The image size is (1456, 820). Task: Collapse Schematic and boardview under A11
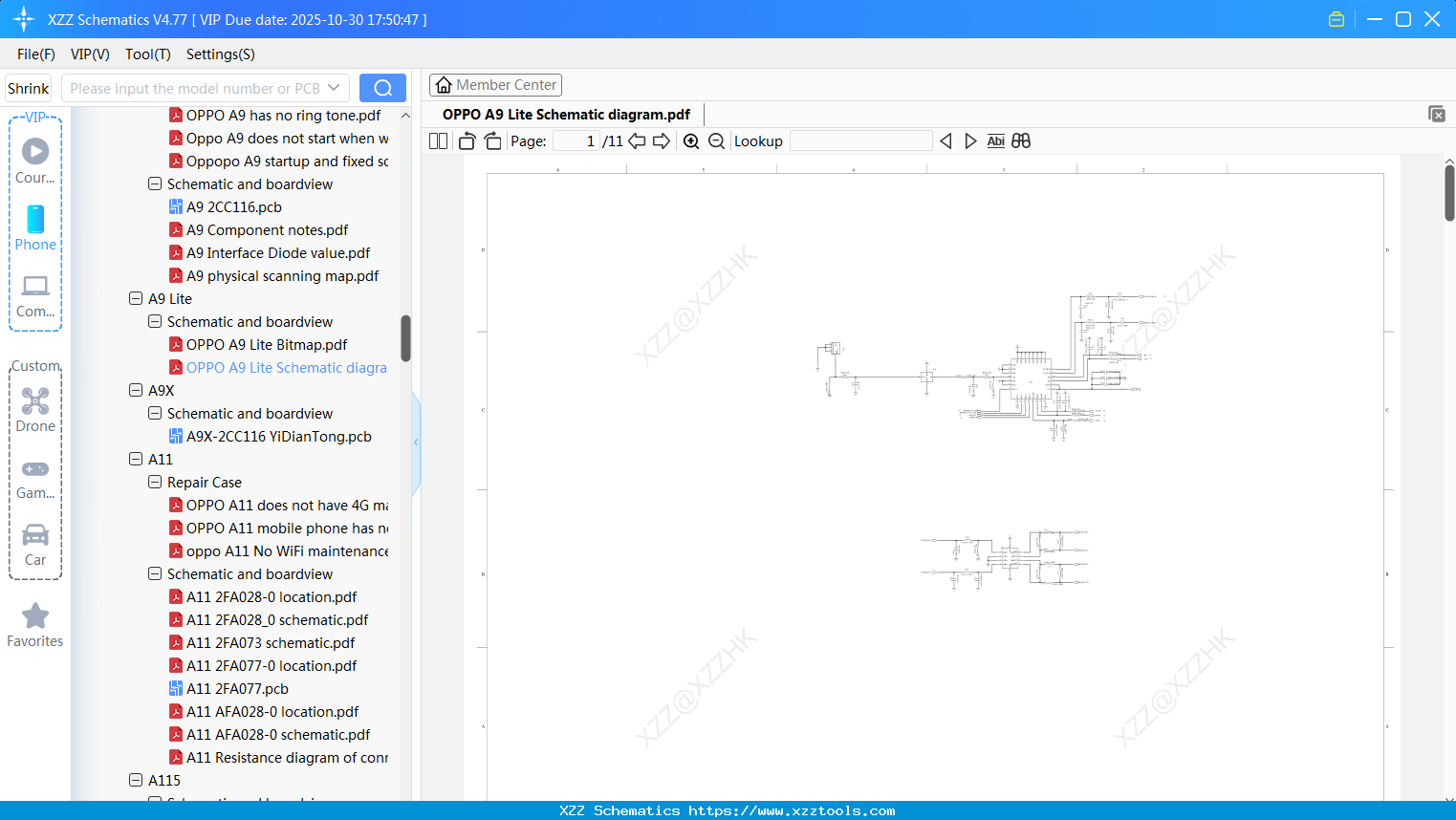pyautogui.click(x=155, y=573)
